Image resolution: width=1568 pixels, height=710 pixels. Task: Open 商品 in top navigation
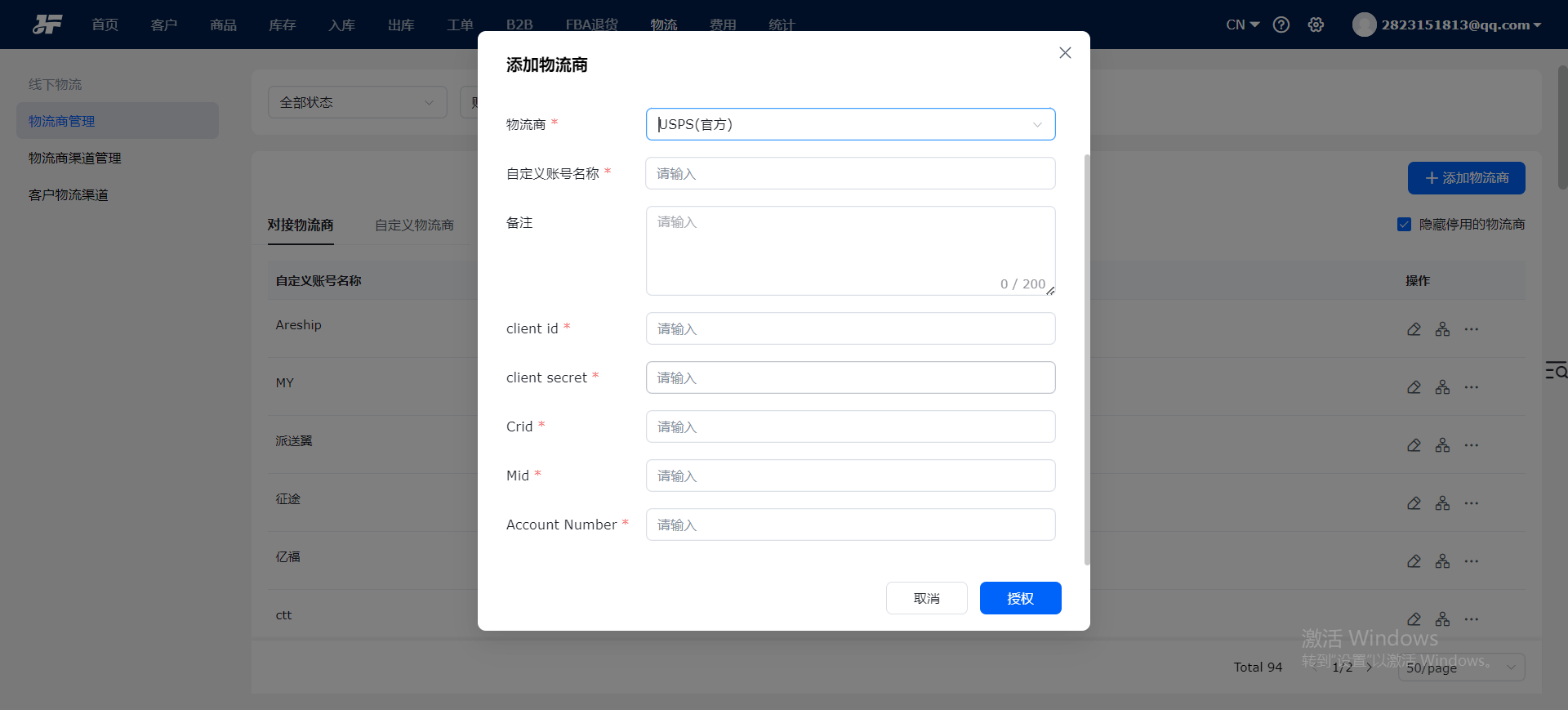223,25
